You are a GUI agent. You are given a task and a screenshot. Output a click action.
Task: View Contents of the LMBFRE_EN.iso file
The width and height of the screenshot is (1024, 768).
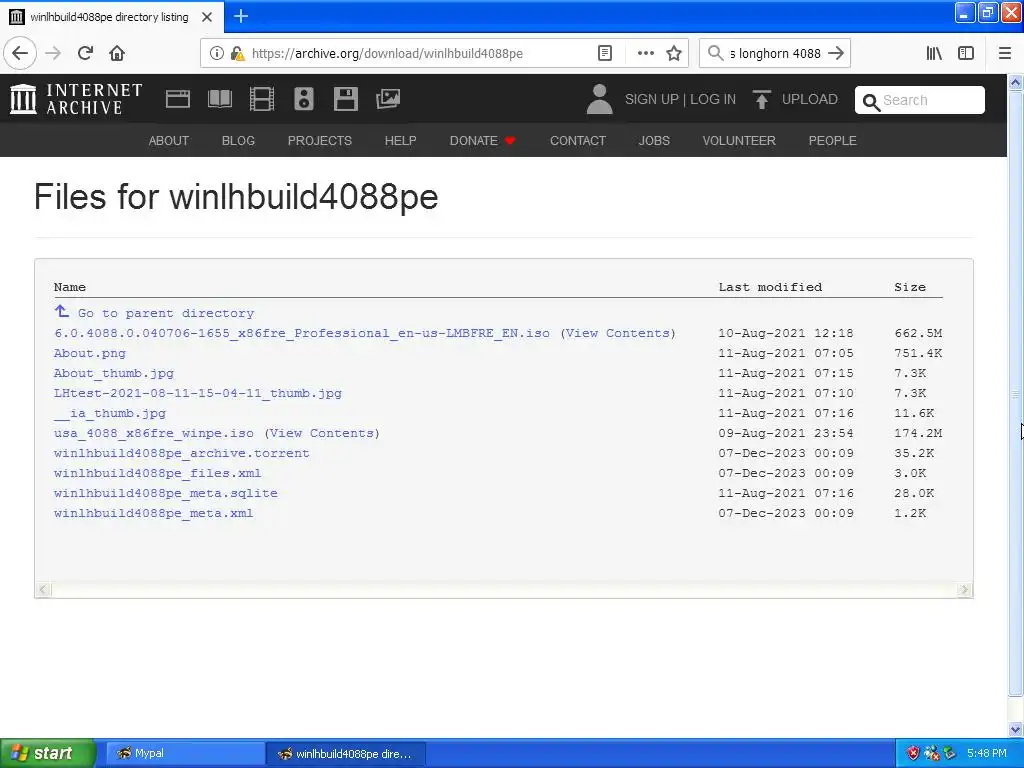618,333
